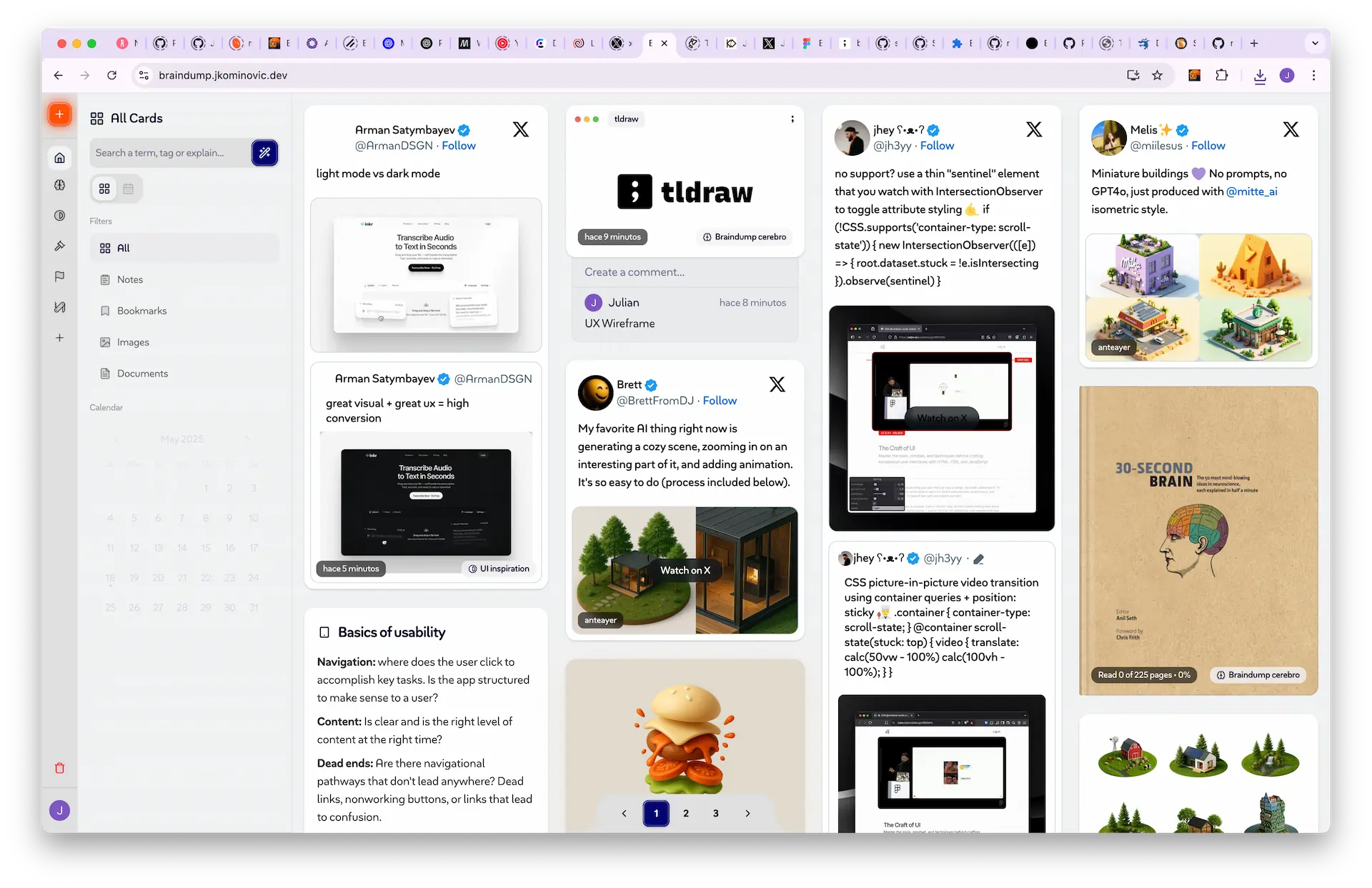Viewport: 1372px width, 888px height.
Task: Reload the page
Action: coord(111,75)
